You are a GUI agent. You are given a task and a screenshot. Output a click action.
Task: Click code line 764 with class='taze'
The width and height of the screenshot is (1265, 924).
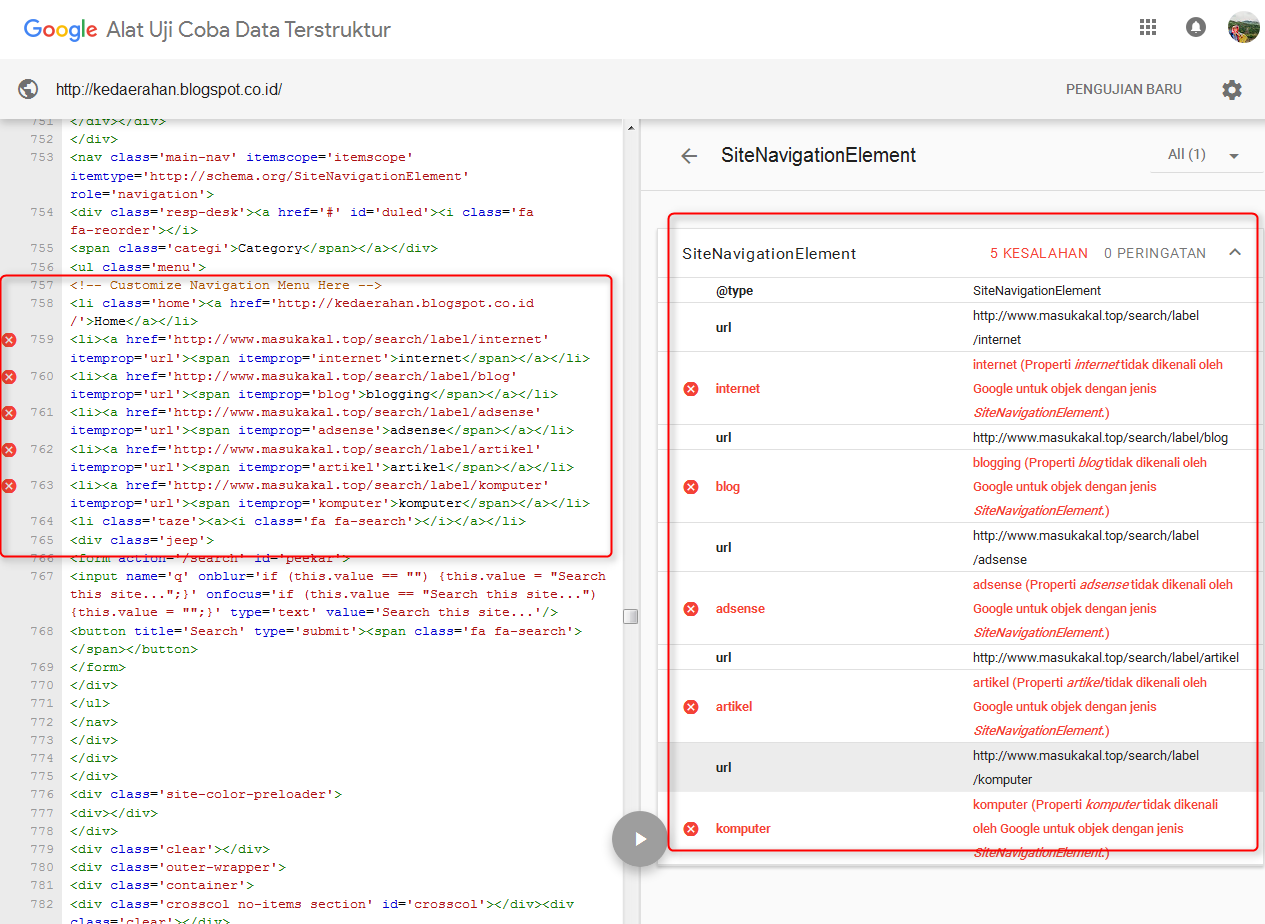click(298, 522)
